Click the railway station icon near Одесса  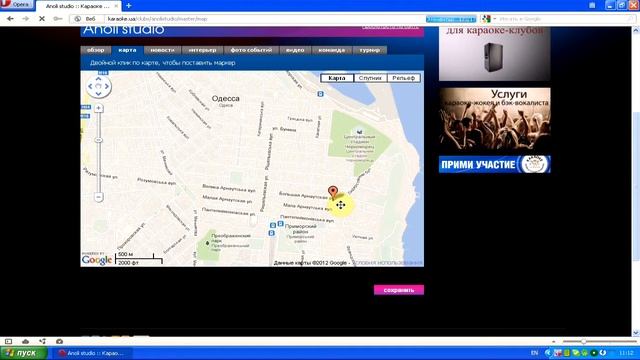point(321,94)
